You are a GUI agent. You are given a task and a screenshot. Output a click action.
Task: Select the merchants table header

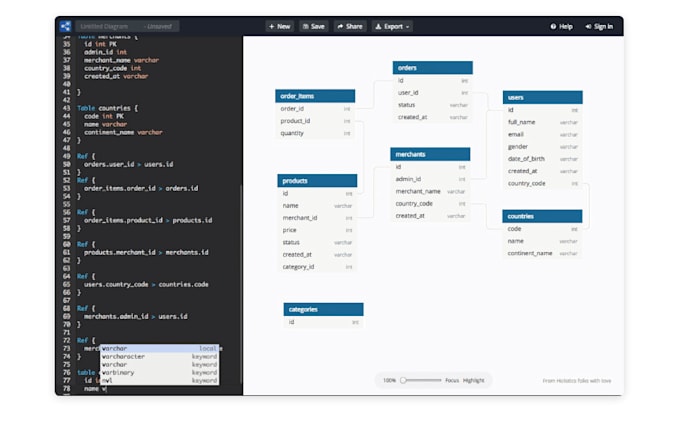[x=430, y=154]
